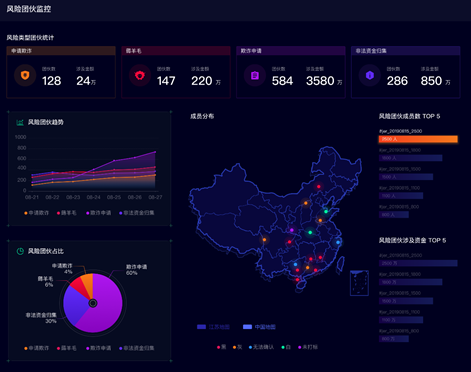Select the 1800人 bar in members ranking
471x372 pixels.
tap(411, 158)
